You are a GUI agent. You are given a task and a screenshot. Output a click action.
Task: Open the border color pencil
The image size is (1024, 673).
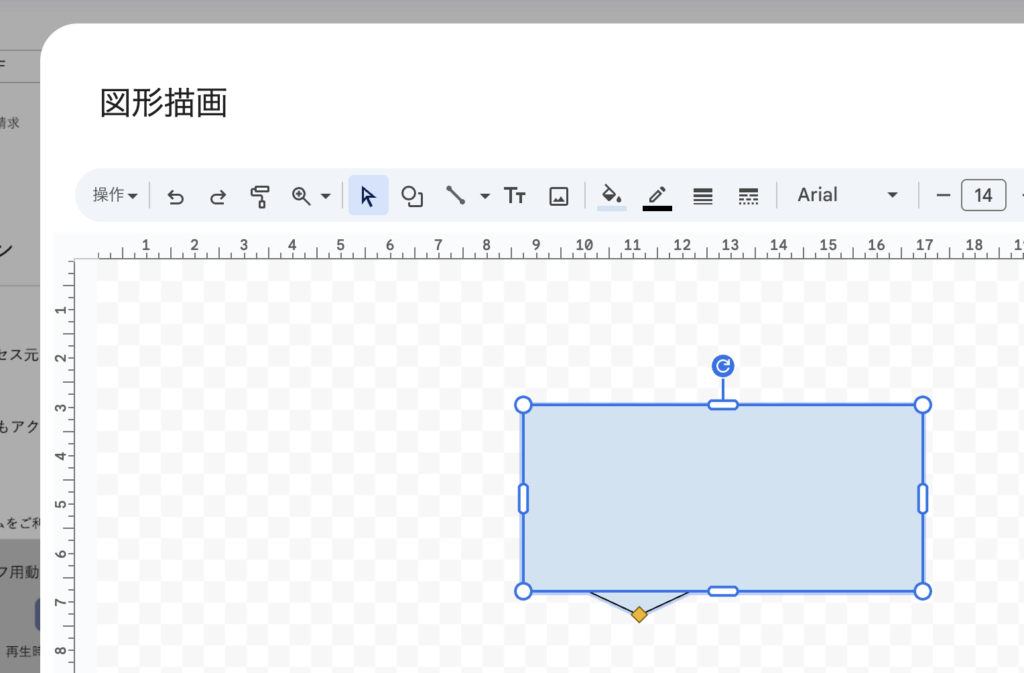[657, 195]
